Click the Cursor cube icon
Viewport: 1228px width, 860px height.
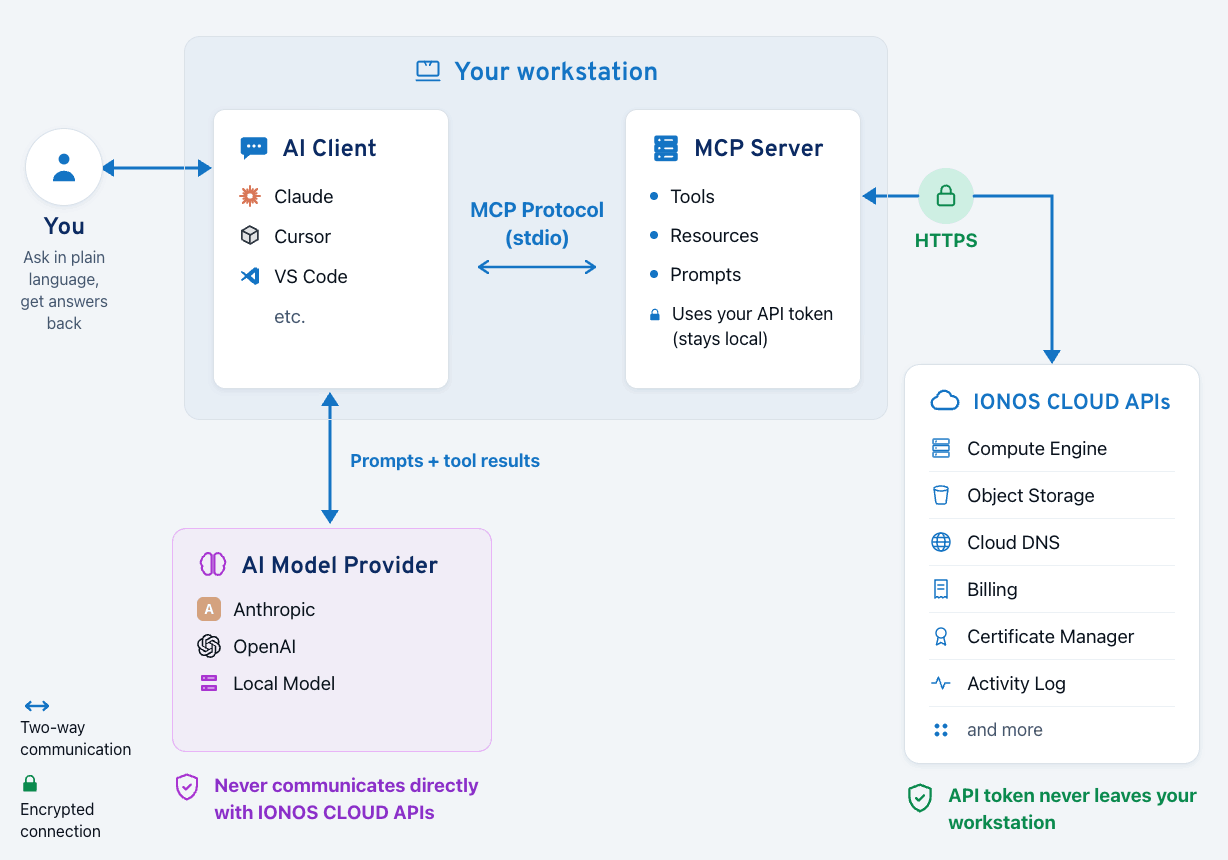point(250,236)
